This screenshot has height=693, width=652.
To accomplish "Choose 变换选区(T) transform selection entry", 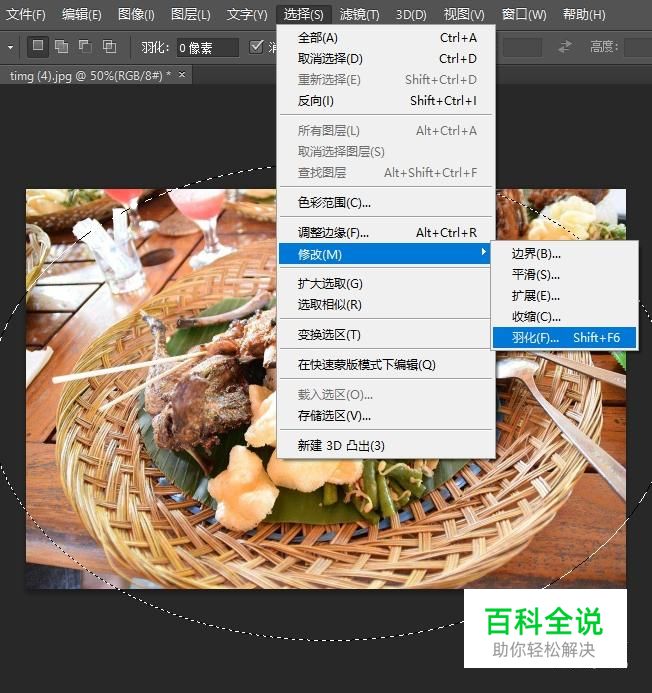I will [x=386, y=335].
